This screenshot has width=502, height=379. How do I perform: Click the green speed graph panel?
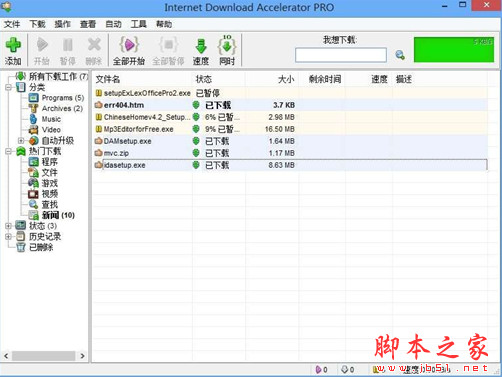(454, 49)
